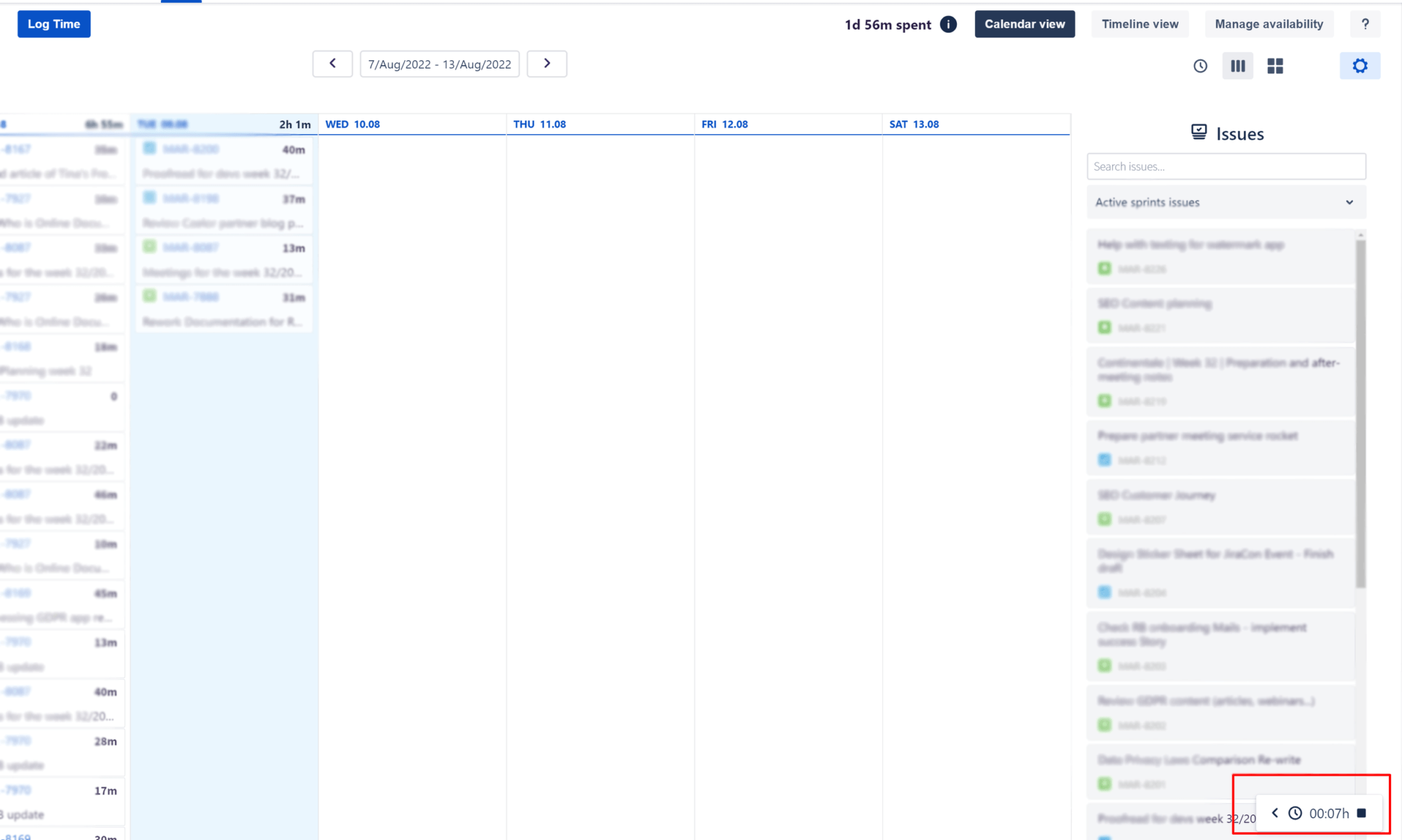1402x840 pixels.
Task: Click the previous week arrow
Action: click(x=332, y=63)
